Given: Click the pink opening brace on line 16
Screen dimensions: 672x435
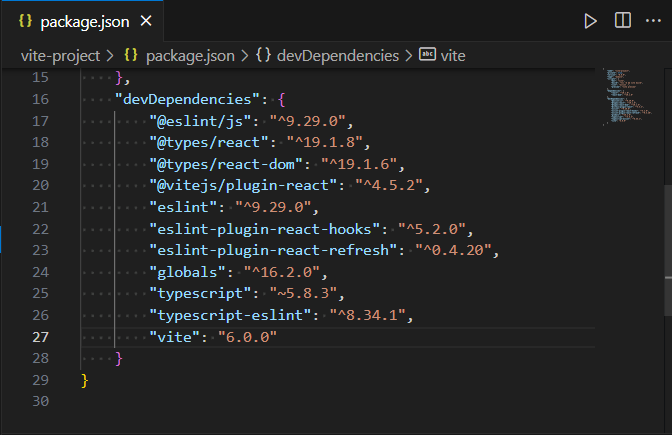Looking at the screenshot, I should [x=281, y=100].
